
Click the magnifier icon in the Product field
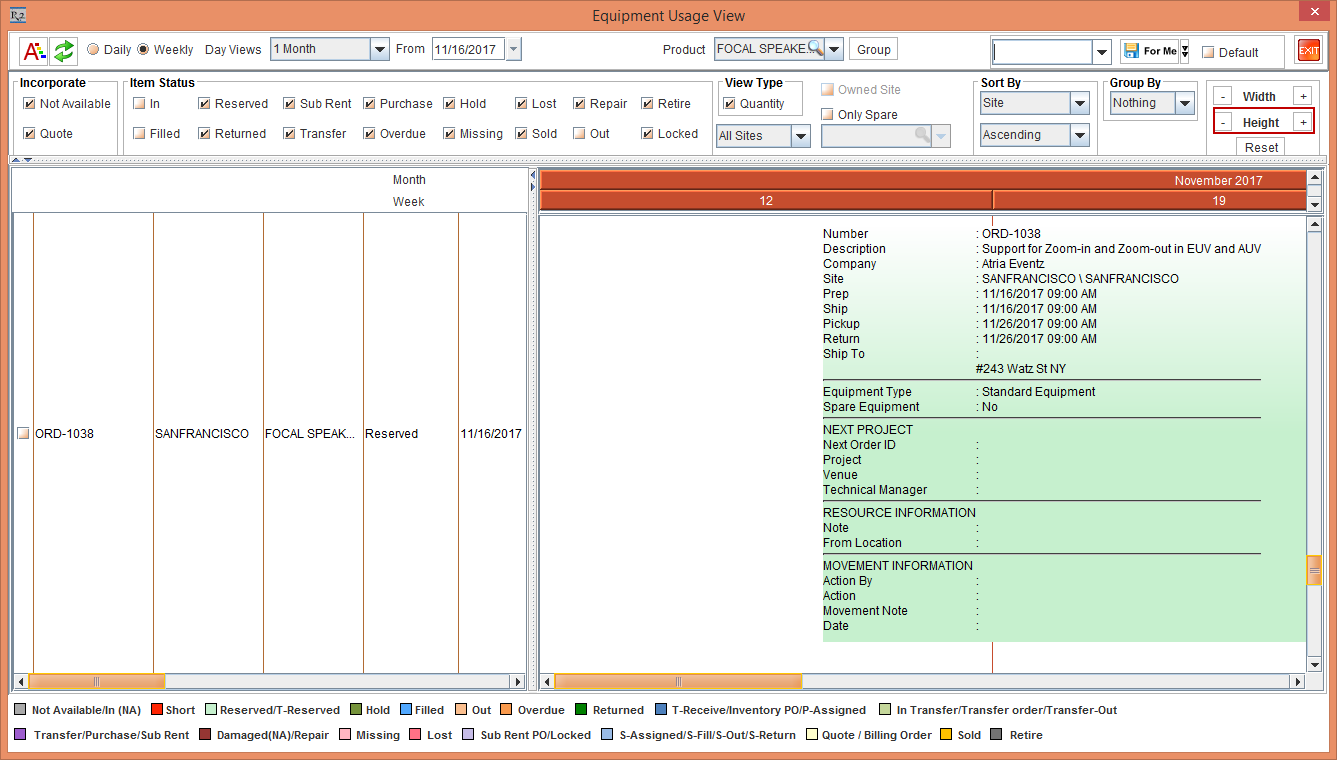815,49
